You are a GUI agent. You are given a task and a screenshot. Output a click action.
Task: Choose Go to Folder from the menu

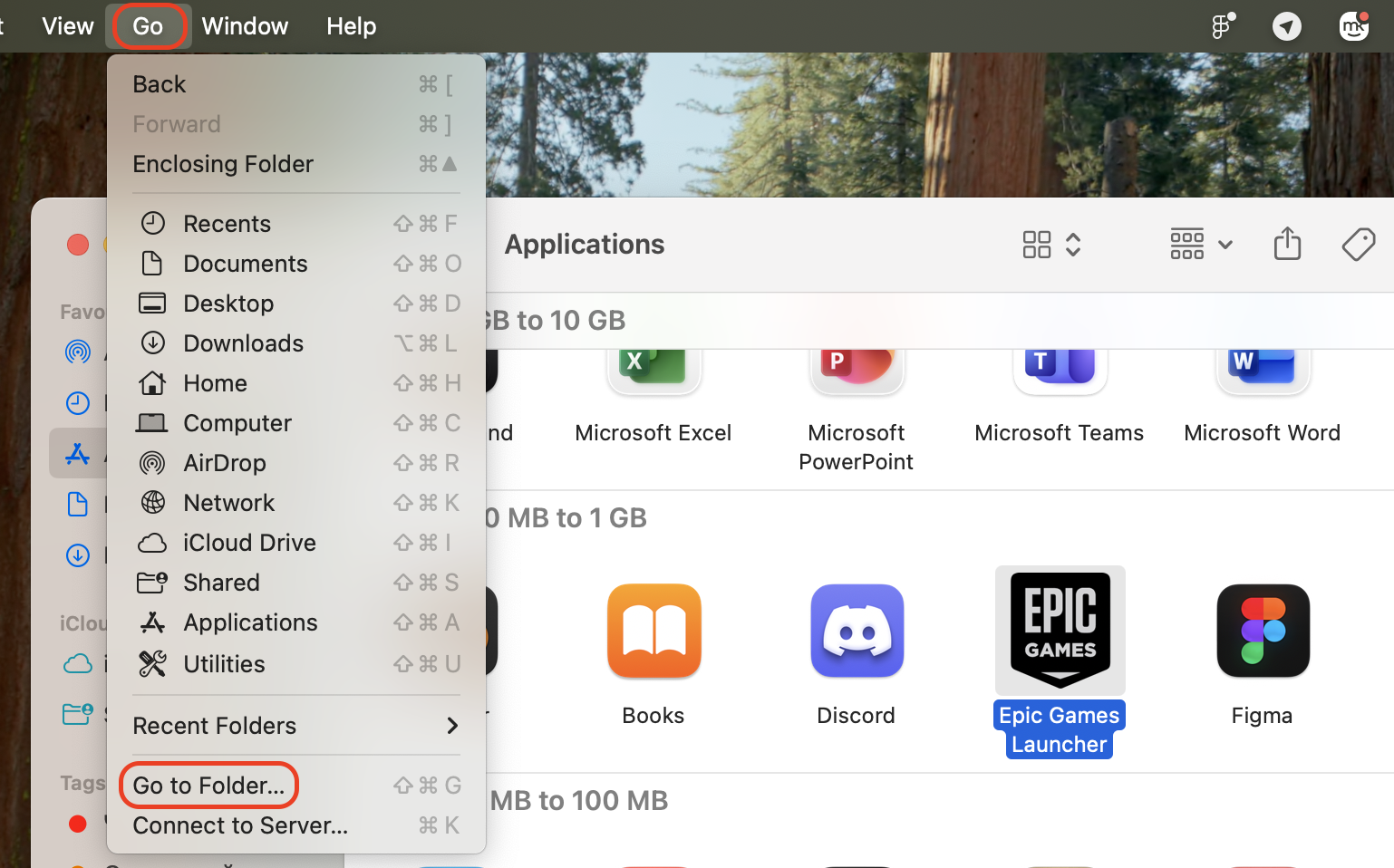(x=208, y=785)
